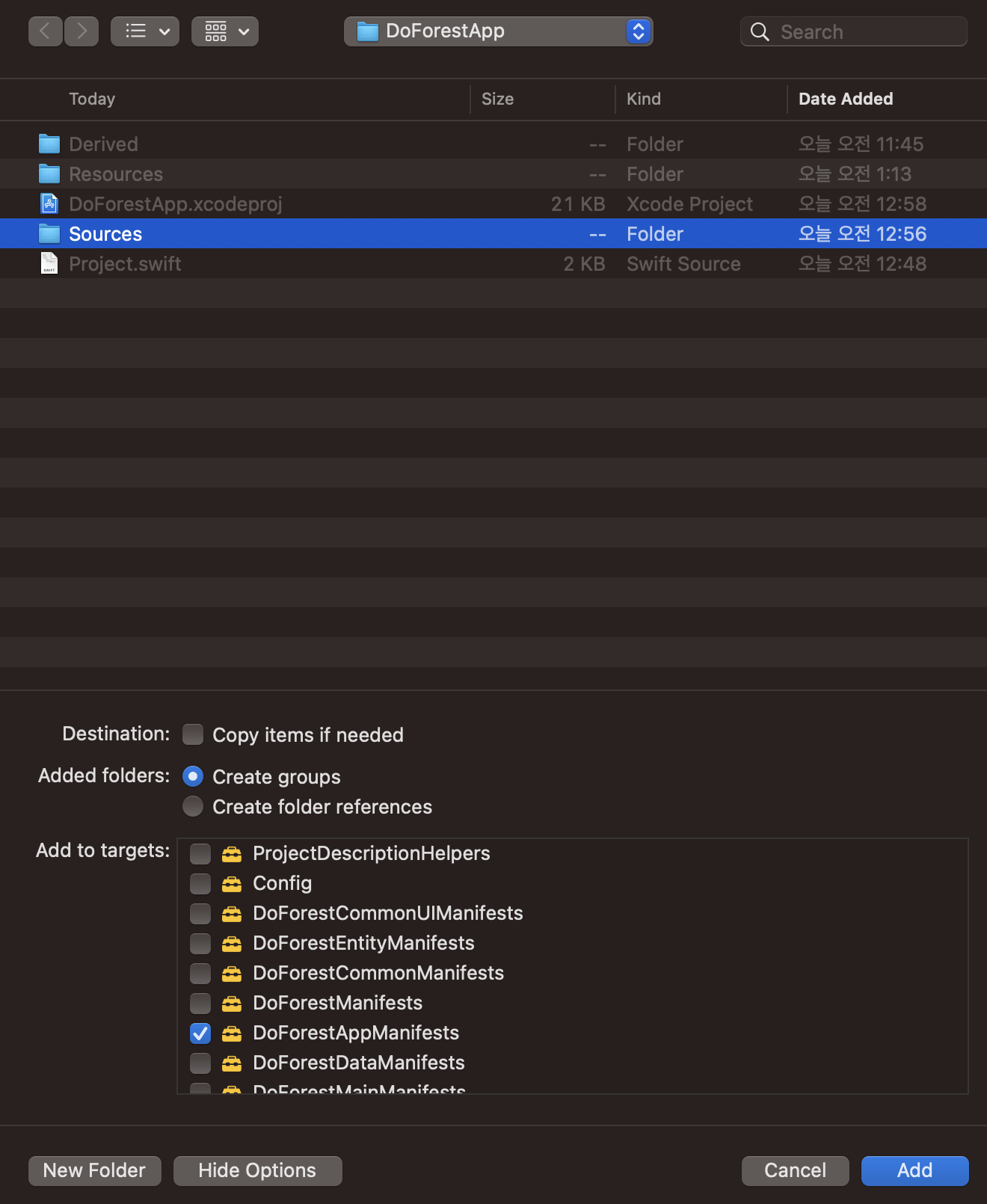Click the DoForestApp.xcodeproj file icon

tap(49, 203)
